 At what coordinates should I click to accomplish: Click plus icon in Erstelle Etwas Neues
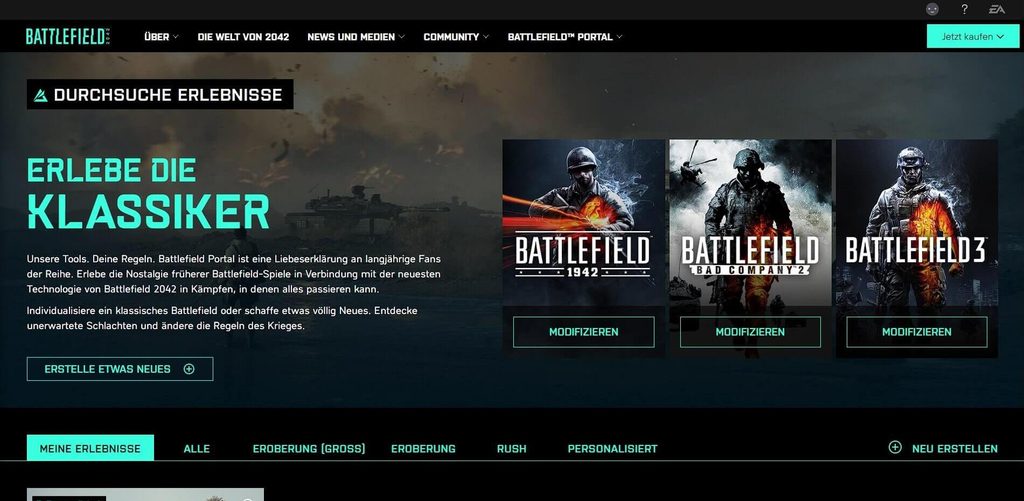coord(189,369)
